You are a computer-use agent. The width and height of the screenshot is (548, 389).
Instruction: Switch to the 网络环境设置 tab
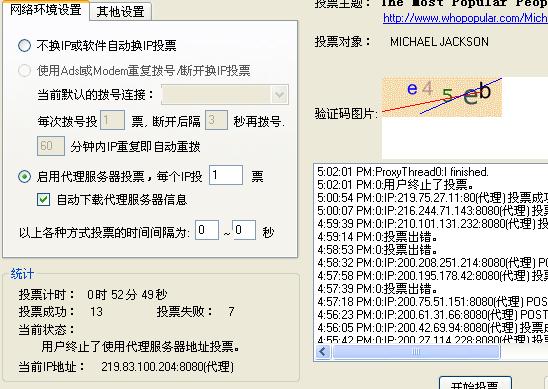click(x=45, y=9)
